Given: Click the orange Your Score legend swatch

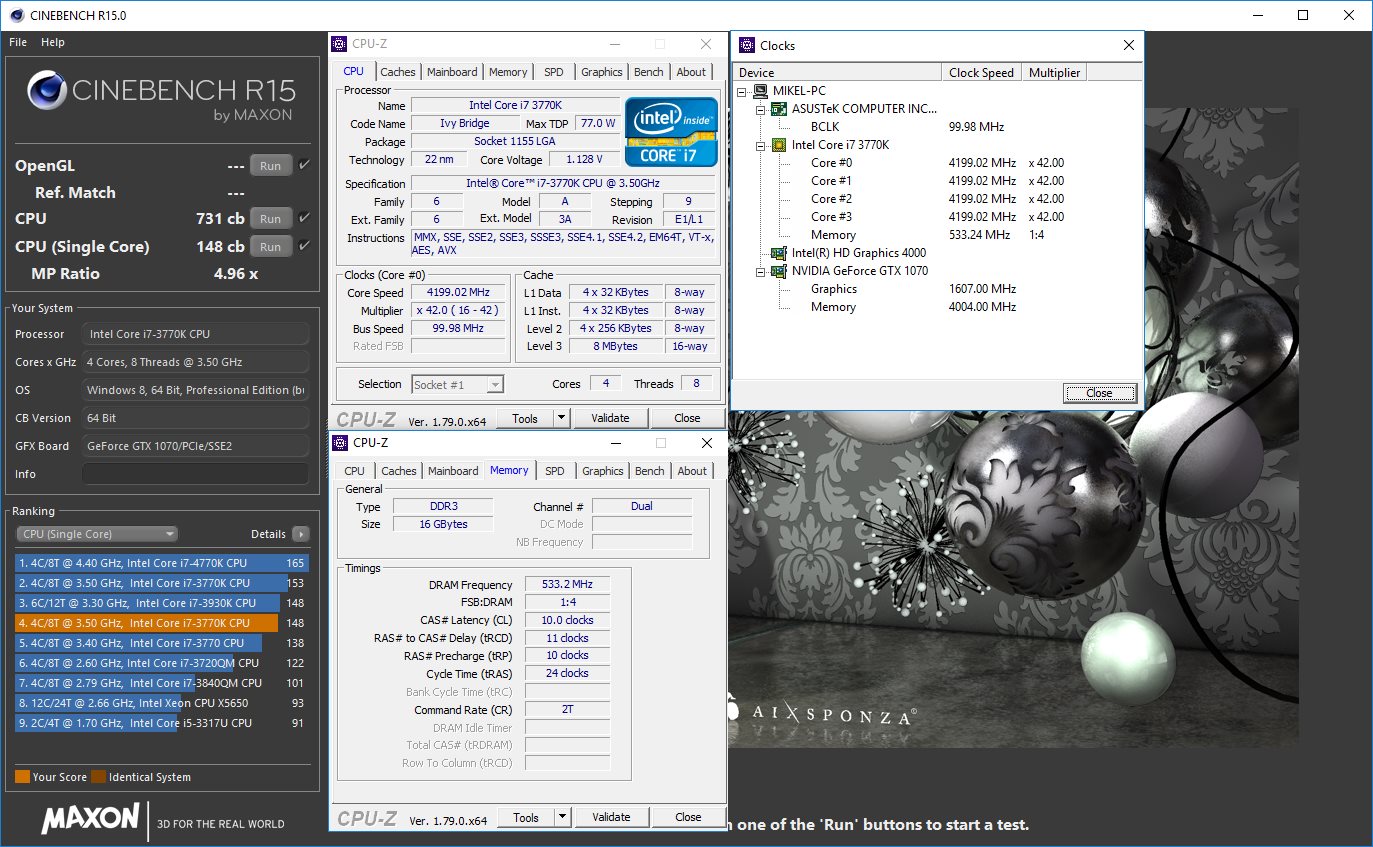Looking at the screenshot, I should (x=22, y=777).
